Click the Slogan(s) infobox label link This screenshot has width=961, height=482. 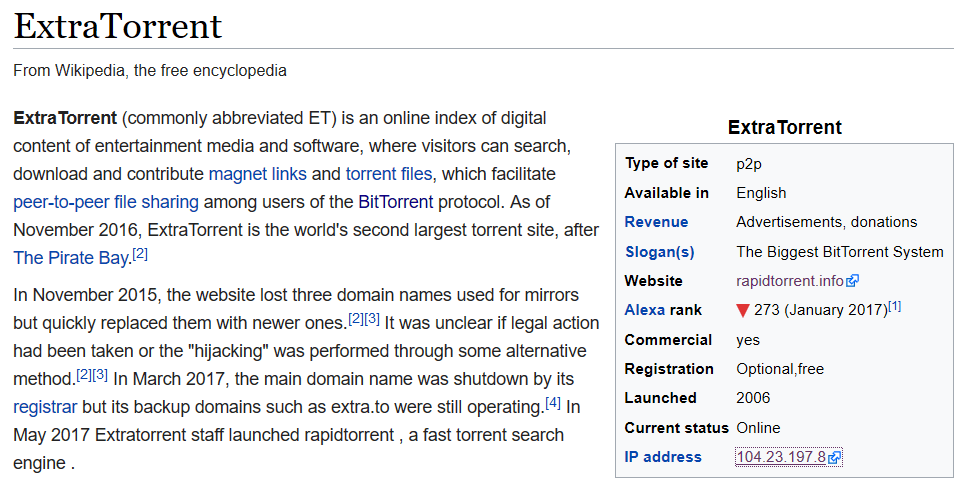[659, 252]
